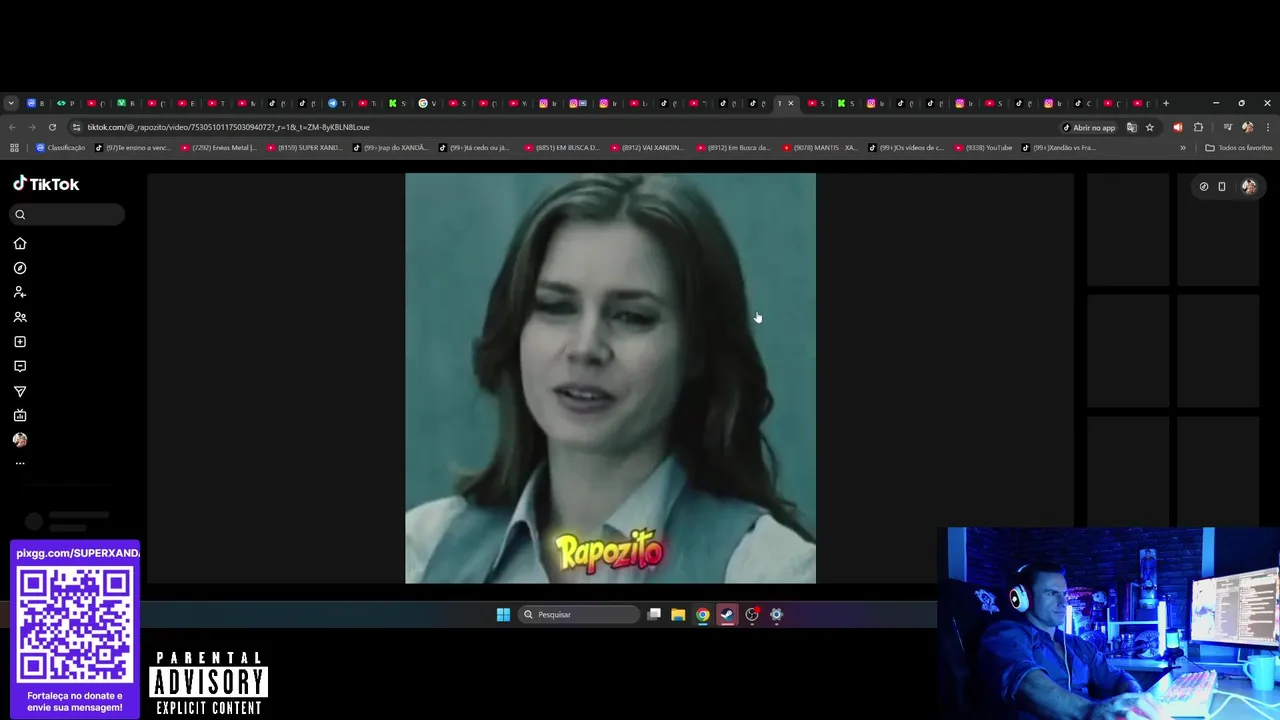Open the media controls icon in Chrome toolbar
The width and height of the screenshot is (1280, 720).
click(x=1228, y=127)
